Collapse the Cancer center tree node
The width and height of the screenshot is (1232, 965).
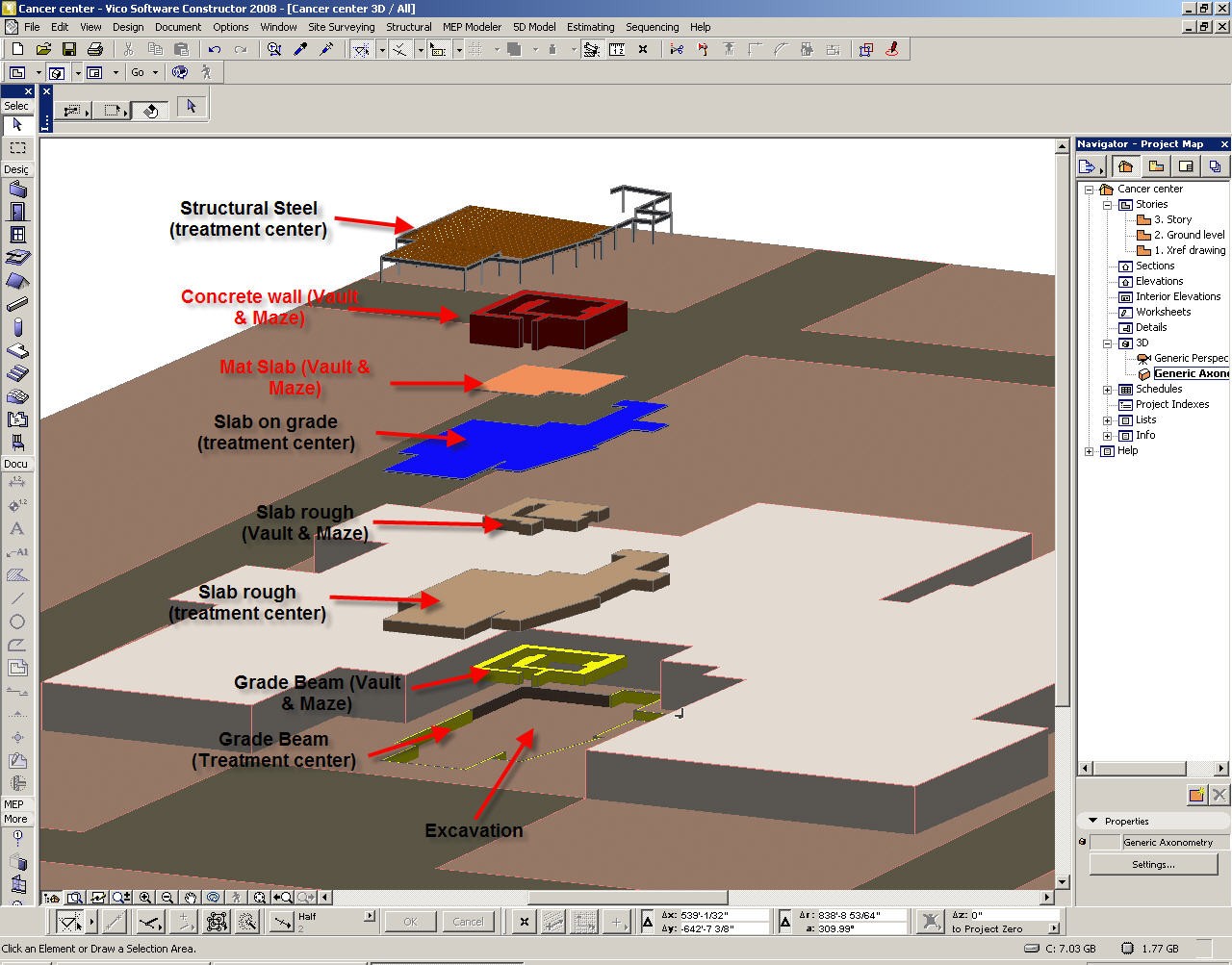click(1090, 190)
